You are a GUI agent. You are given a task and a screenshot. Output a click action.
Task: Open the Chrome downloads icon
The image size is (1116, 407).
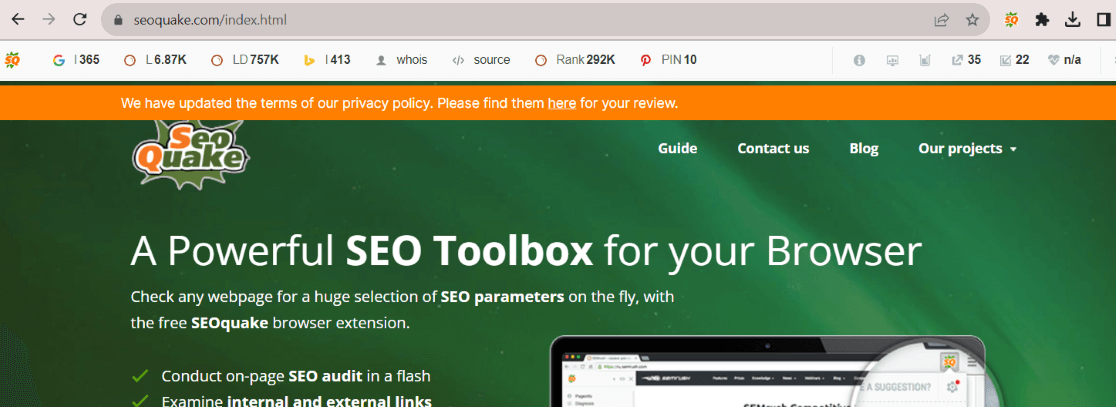(1073, 19)
